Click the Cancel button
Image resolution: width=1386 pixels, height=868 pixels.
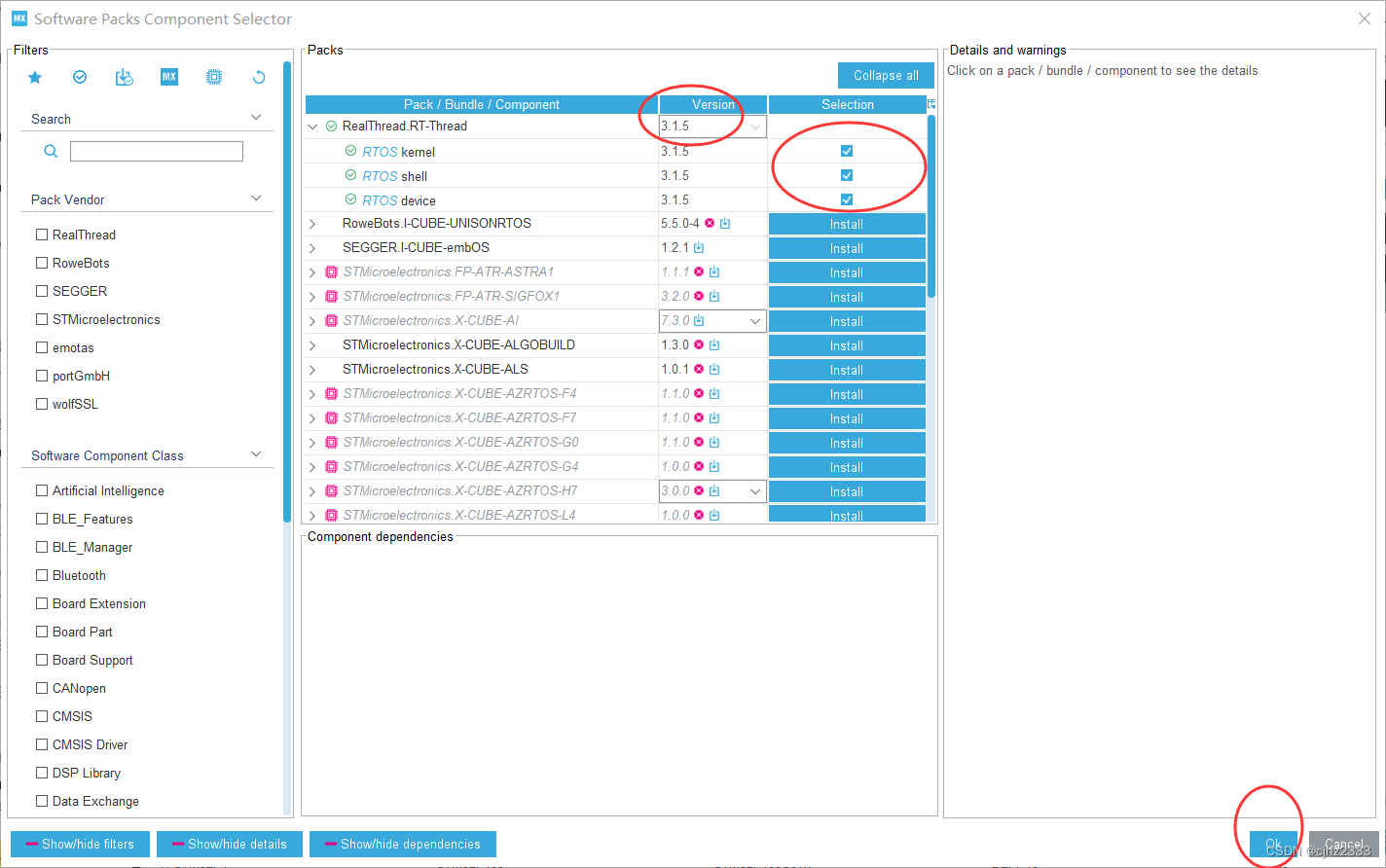pos(1343,844)
